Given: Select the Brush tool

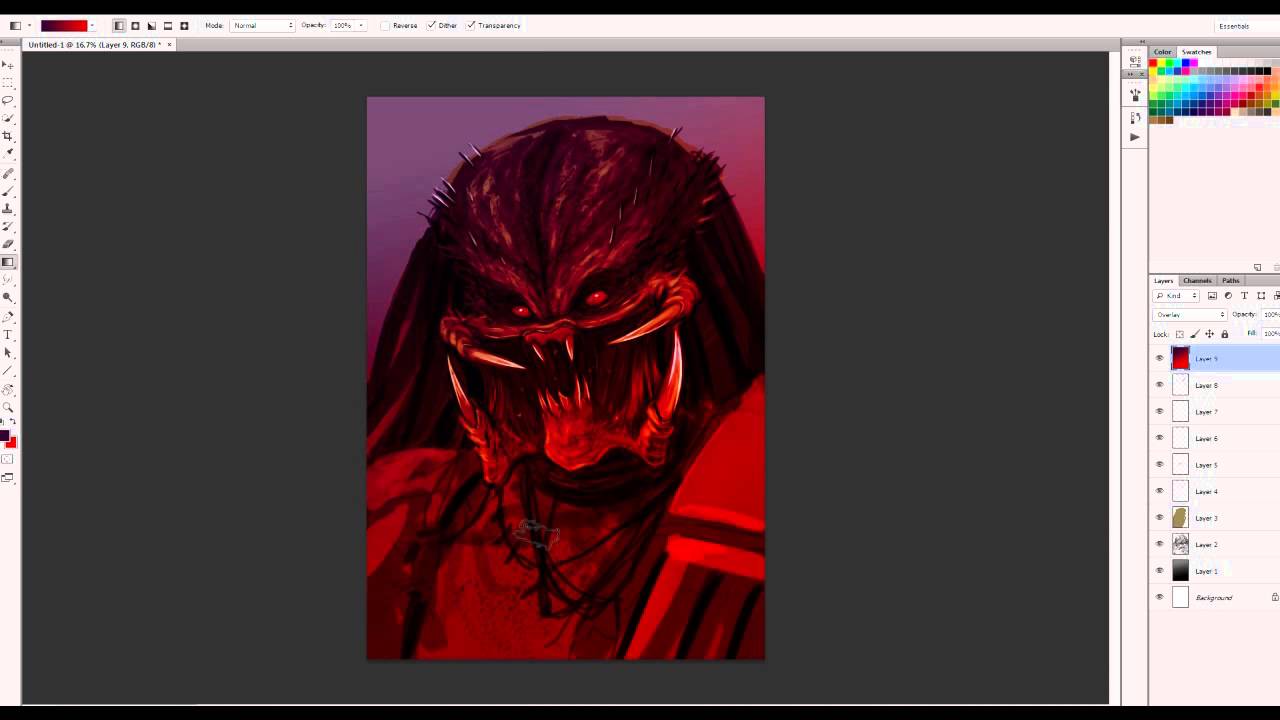Looking at the screenshot, I should 7,190.
